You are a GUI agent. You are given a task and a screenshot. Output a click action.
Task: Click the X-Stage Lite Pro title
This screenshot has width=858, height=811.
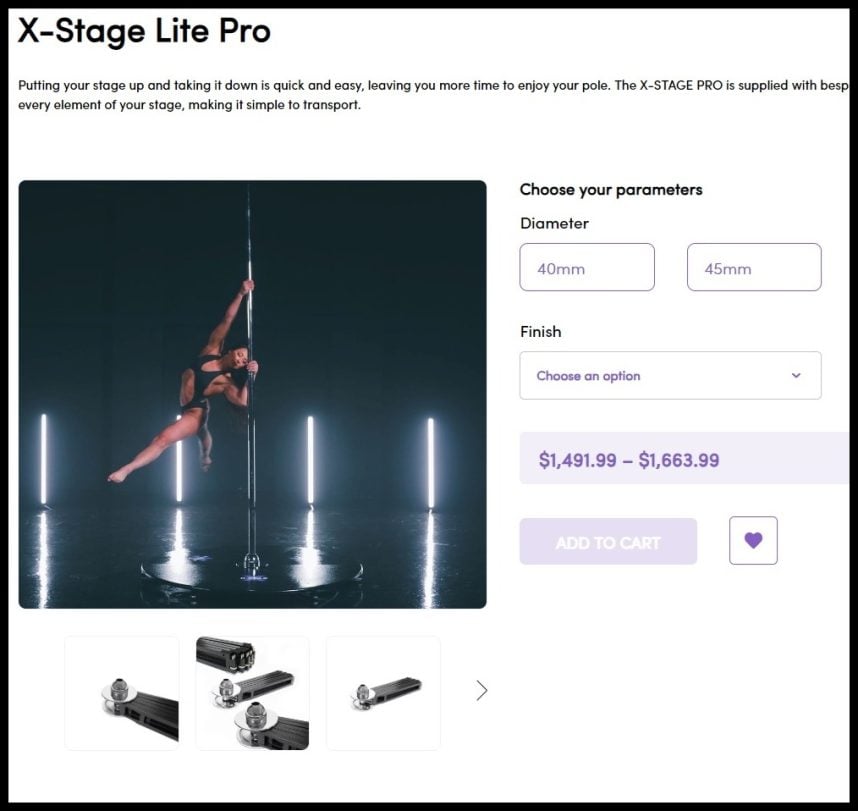144,31
